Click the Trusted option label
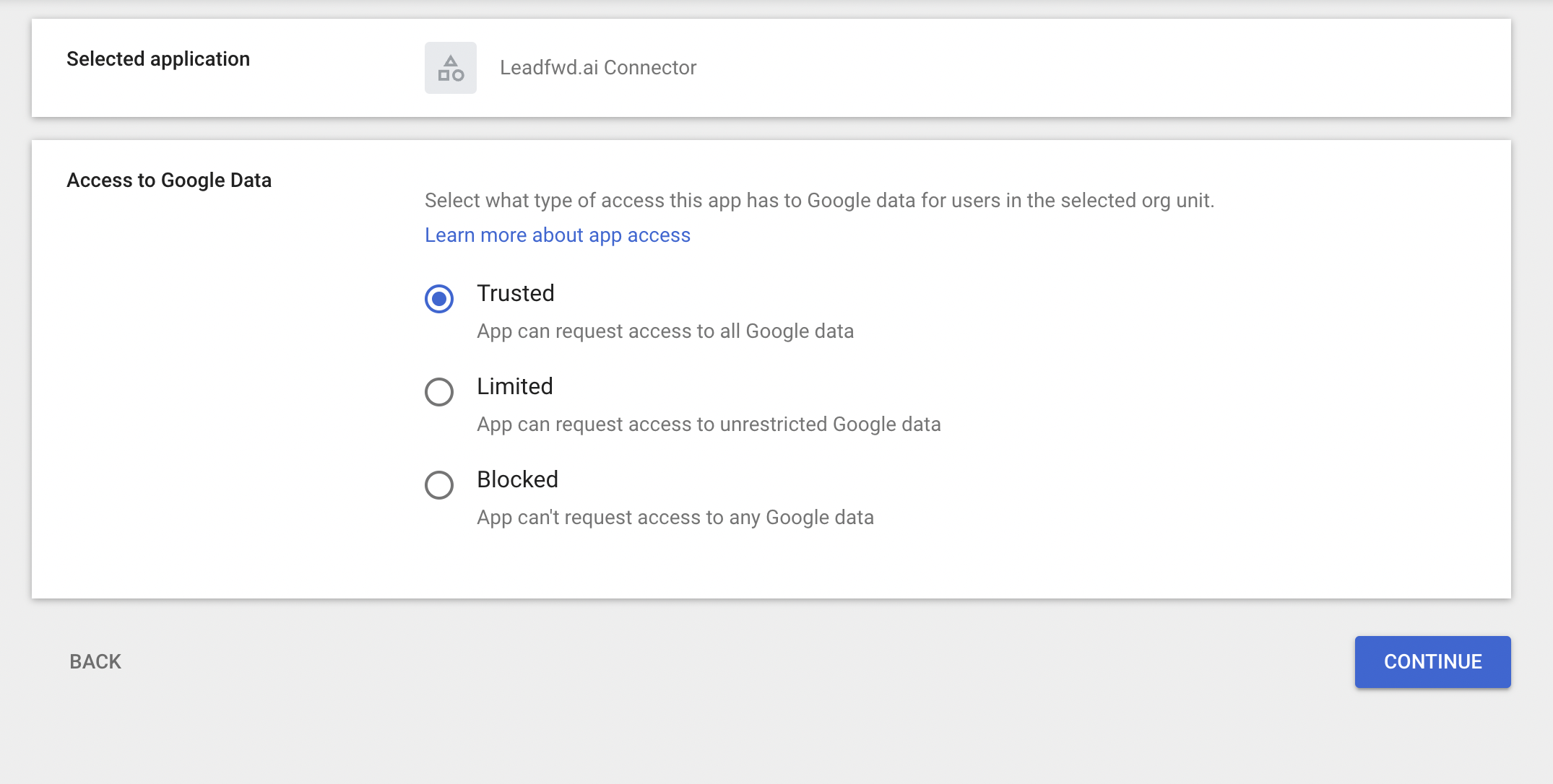The image size is (1553, 784). pos(516,294)
